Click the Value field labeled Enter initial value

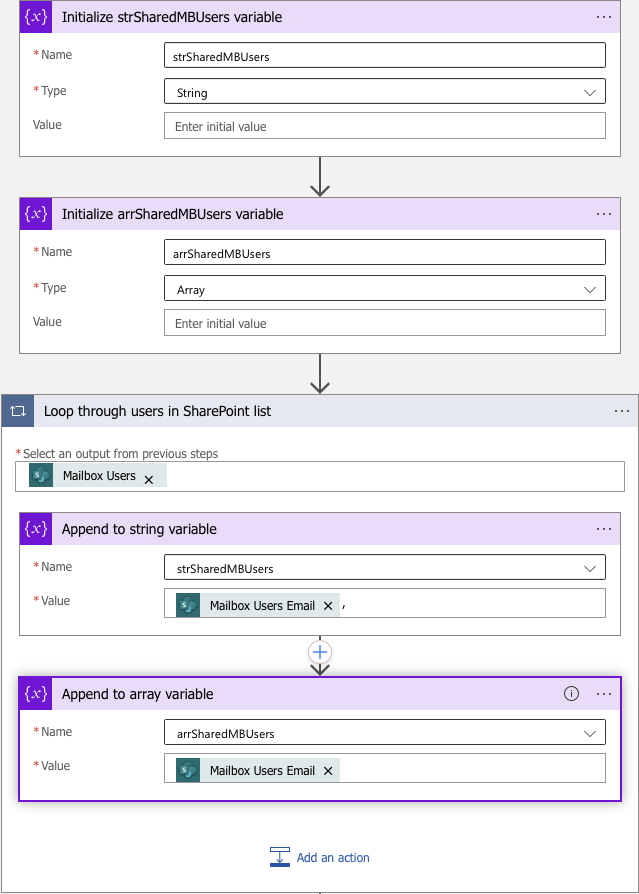coord(385,125)
